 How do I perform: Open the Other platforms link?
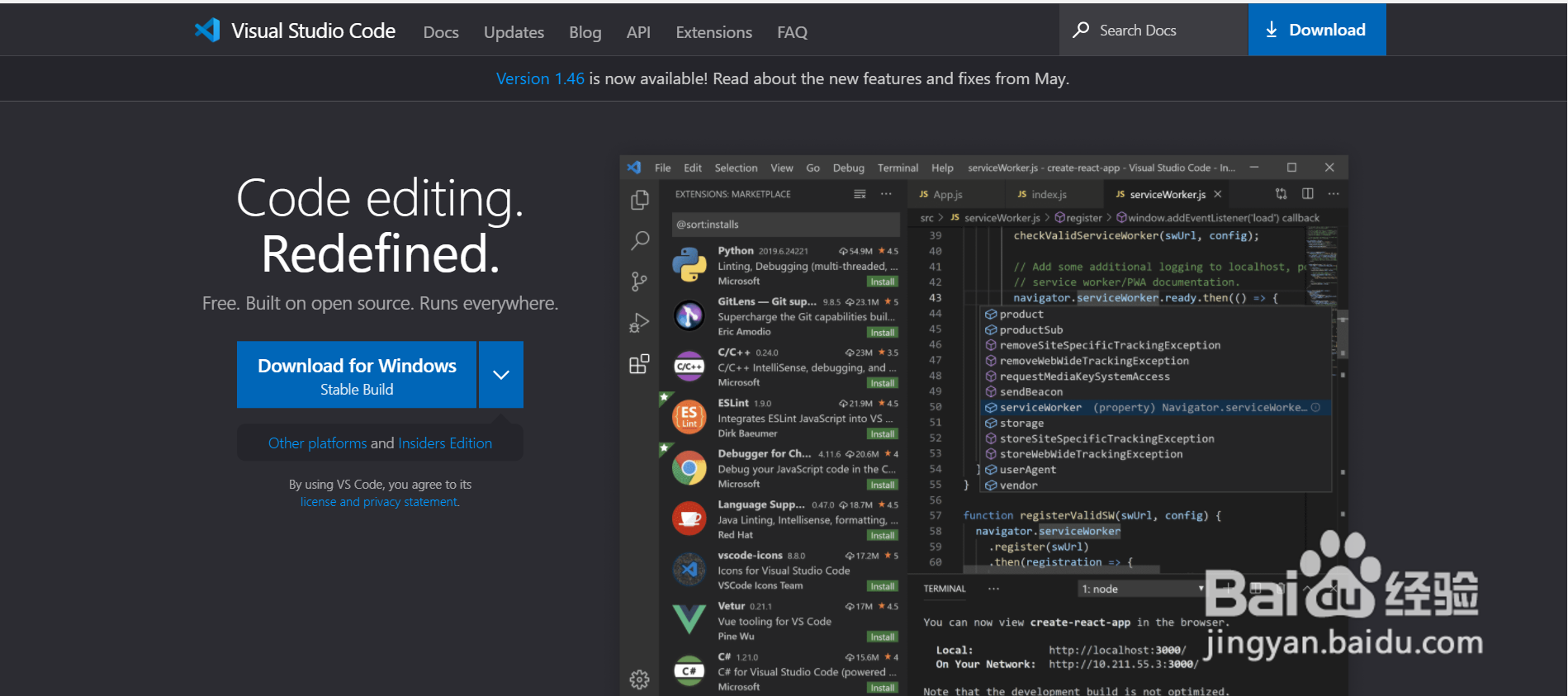(x=317, y=443)
